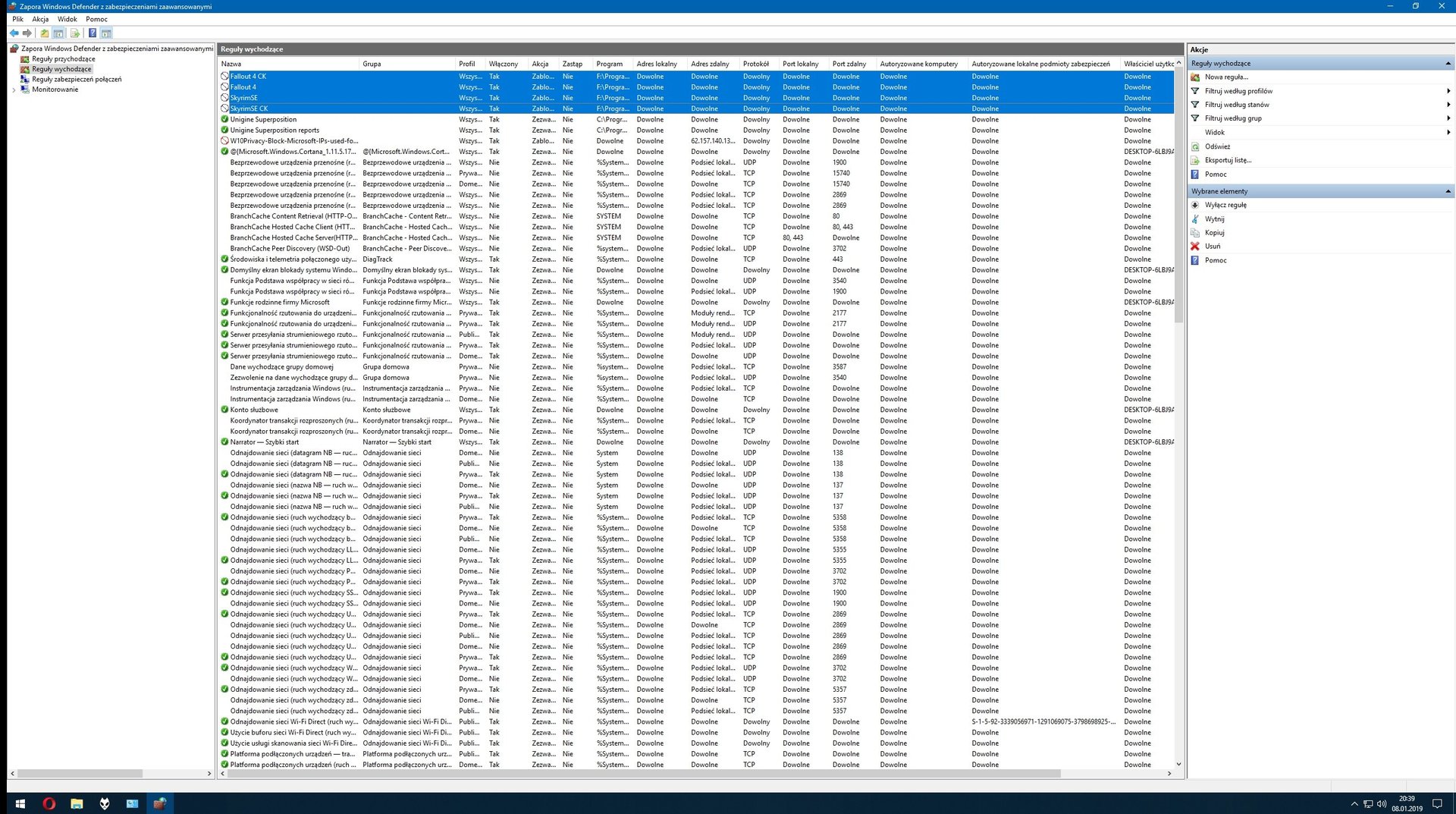The width and height of the screenshot is (1456, 814).
Task: Sort rules by the Nazwa column header
Action: (x=288, y=64)
